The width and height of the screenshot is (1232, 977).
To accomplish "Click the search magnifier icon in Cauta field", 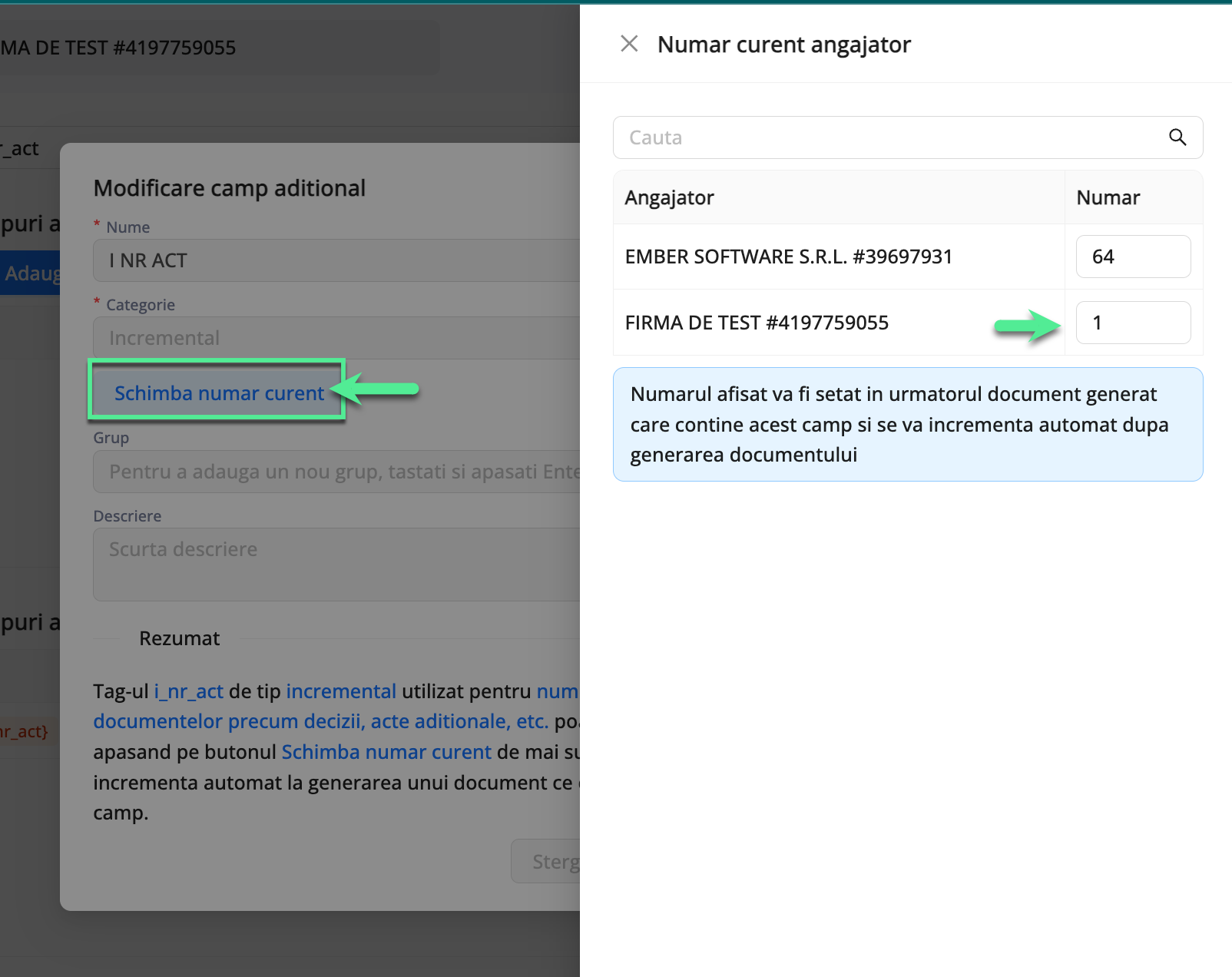I will (x=1177, y=137).
